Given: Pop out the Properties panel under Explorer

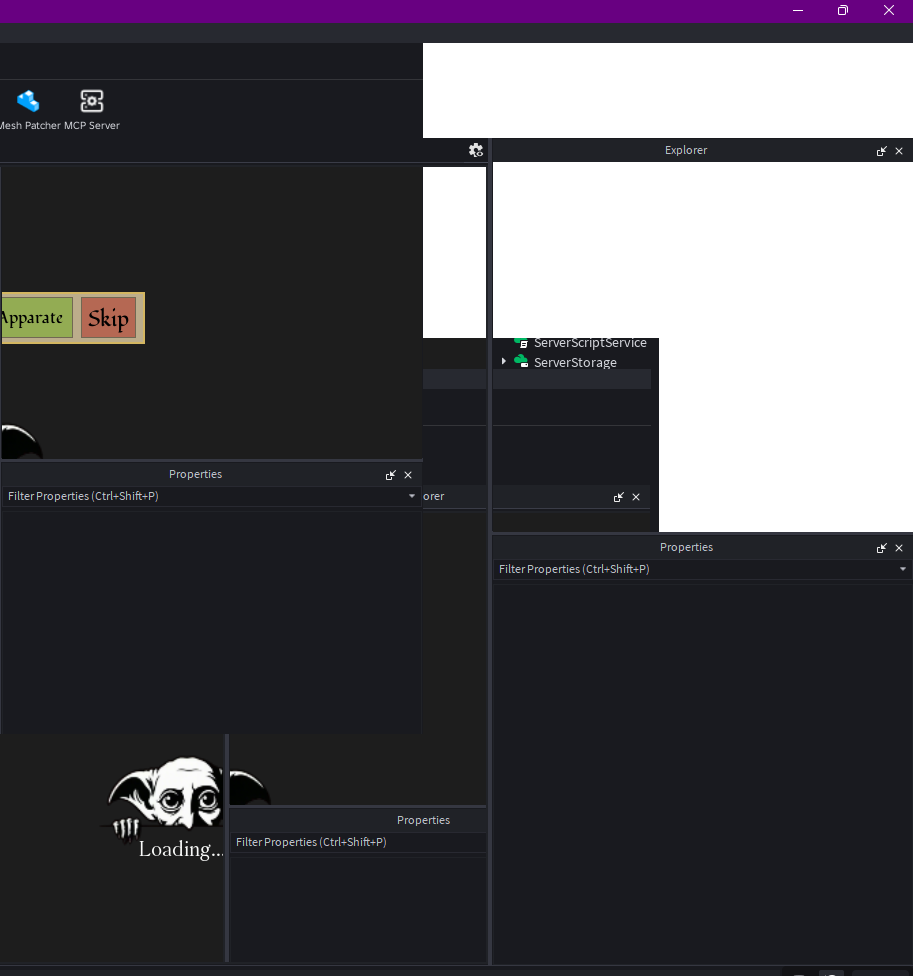Looking at the screenshot, I should [x=881, y=548].
